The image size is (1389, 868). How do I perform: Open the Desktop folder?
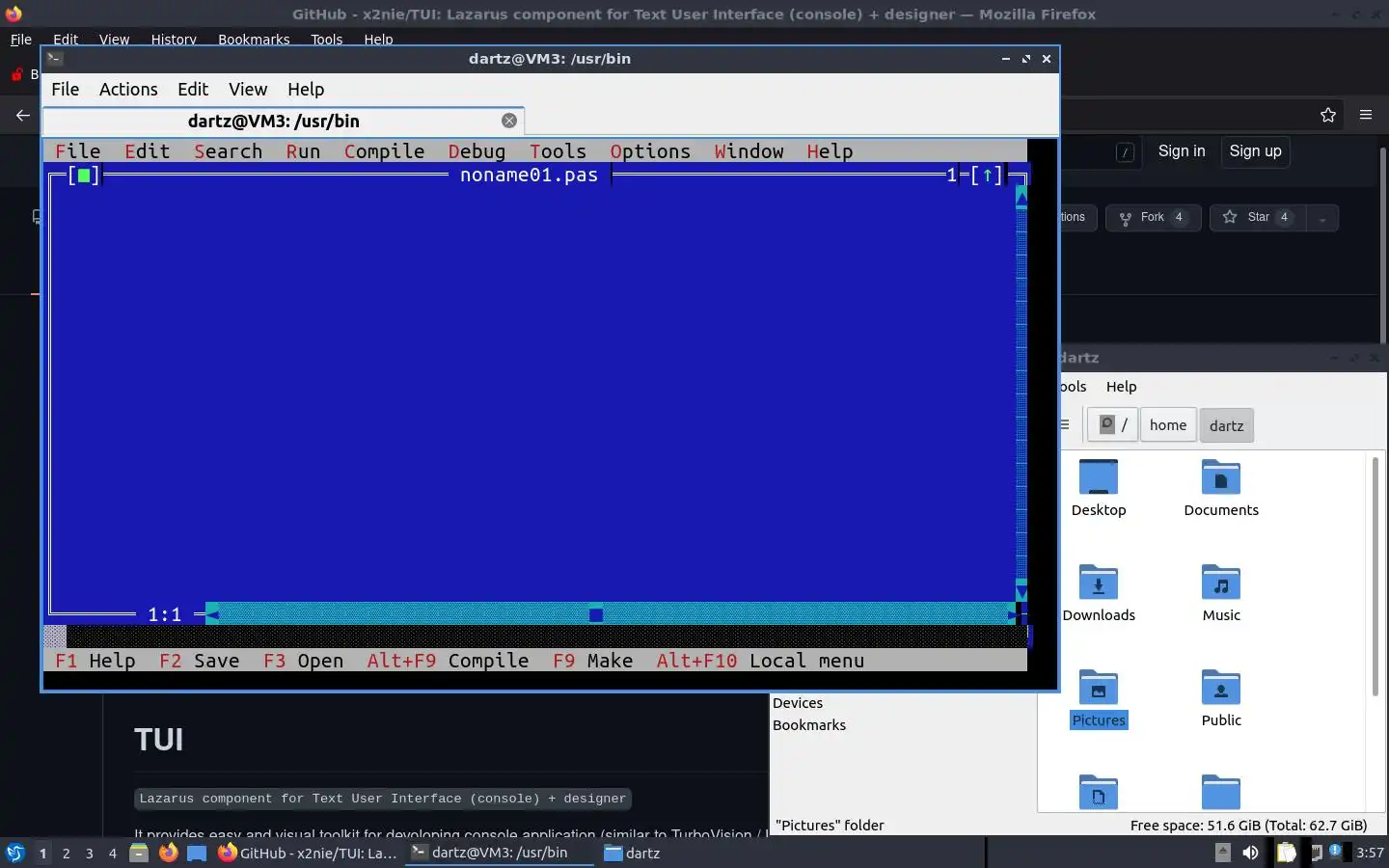1099,488
